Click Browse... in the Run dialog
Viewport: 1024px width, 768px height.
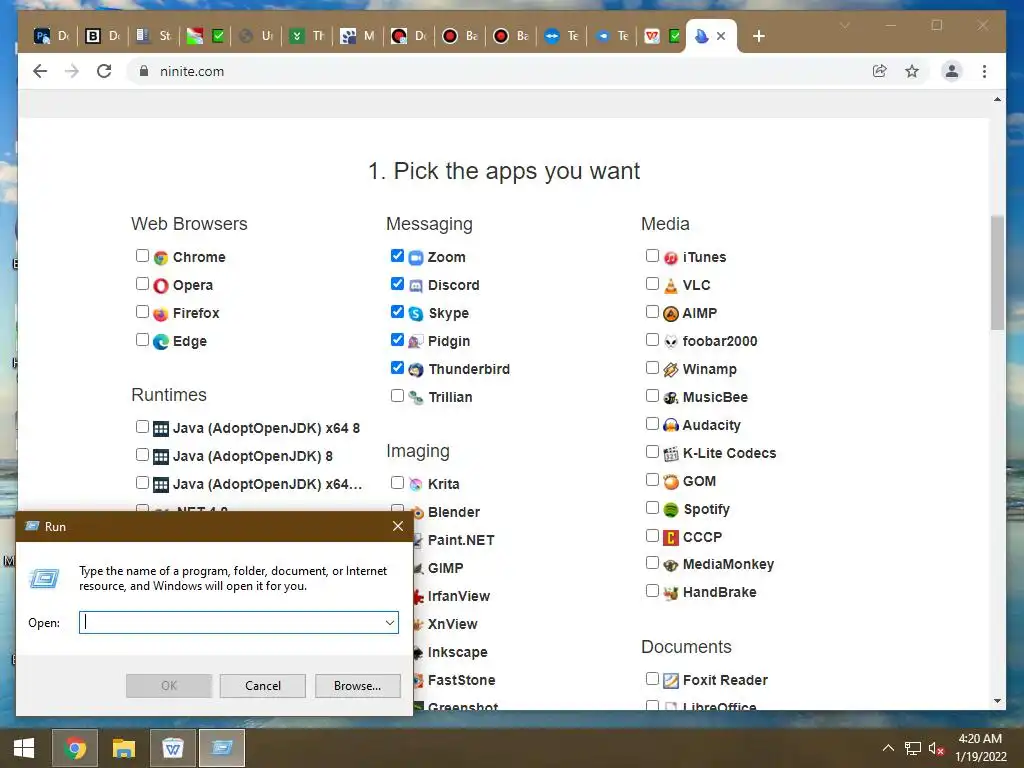coord(357,686)
